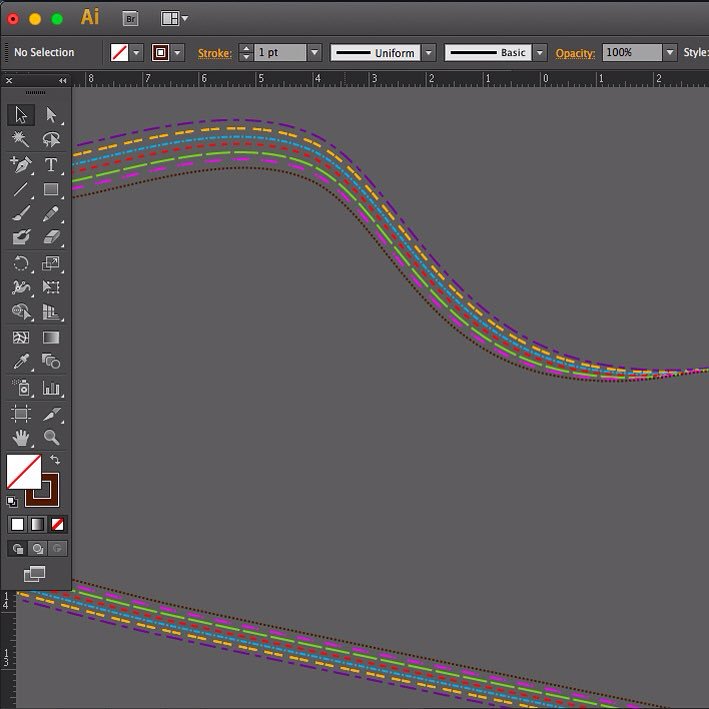Screen dimensions: 709x709
Task: Open the Basic brush definition dropdown
Action: pyautogui.click(x=540, y=52)
